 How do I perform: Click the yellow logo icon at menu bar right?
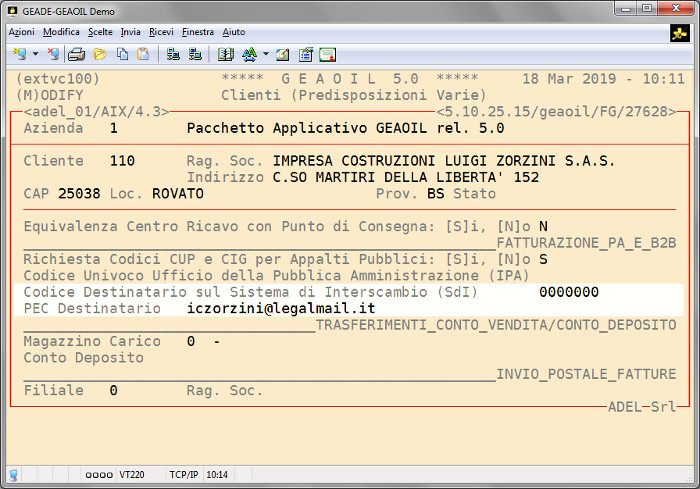point(680,33)
